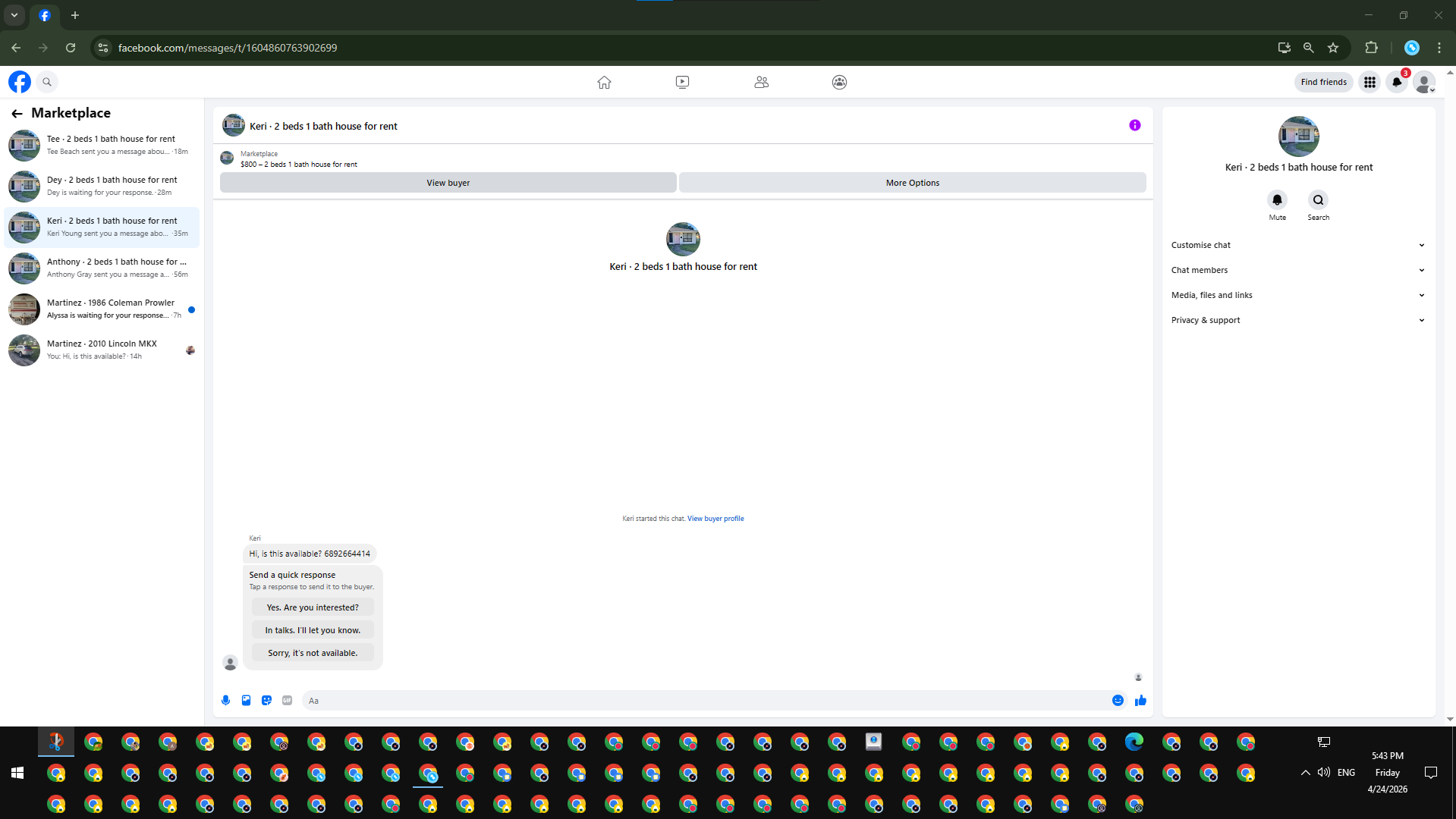The width and height of the screenshot is (1456, 819).
Task: Choose a GIF in the composer
Action: coord(287,701)
